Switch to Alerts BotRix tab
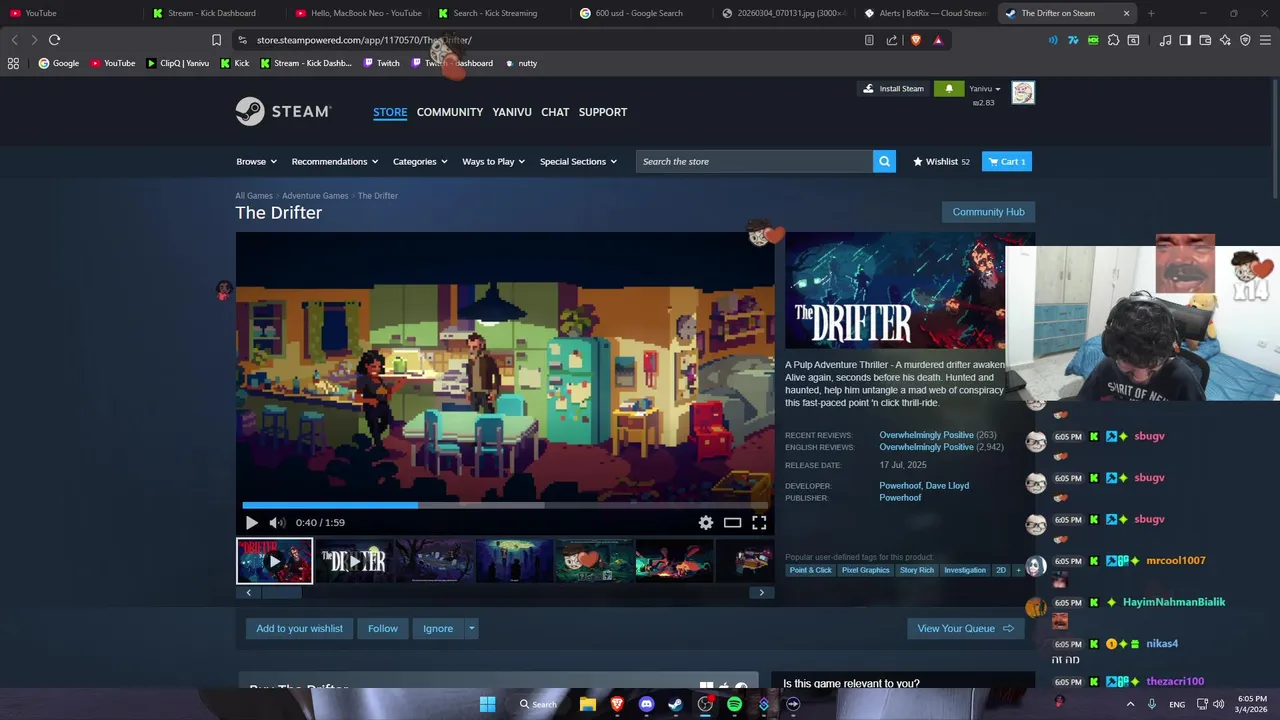 click(926, 13)
